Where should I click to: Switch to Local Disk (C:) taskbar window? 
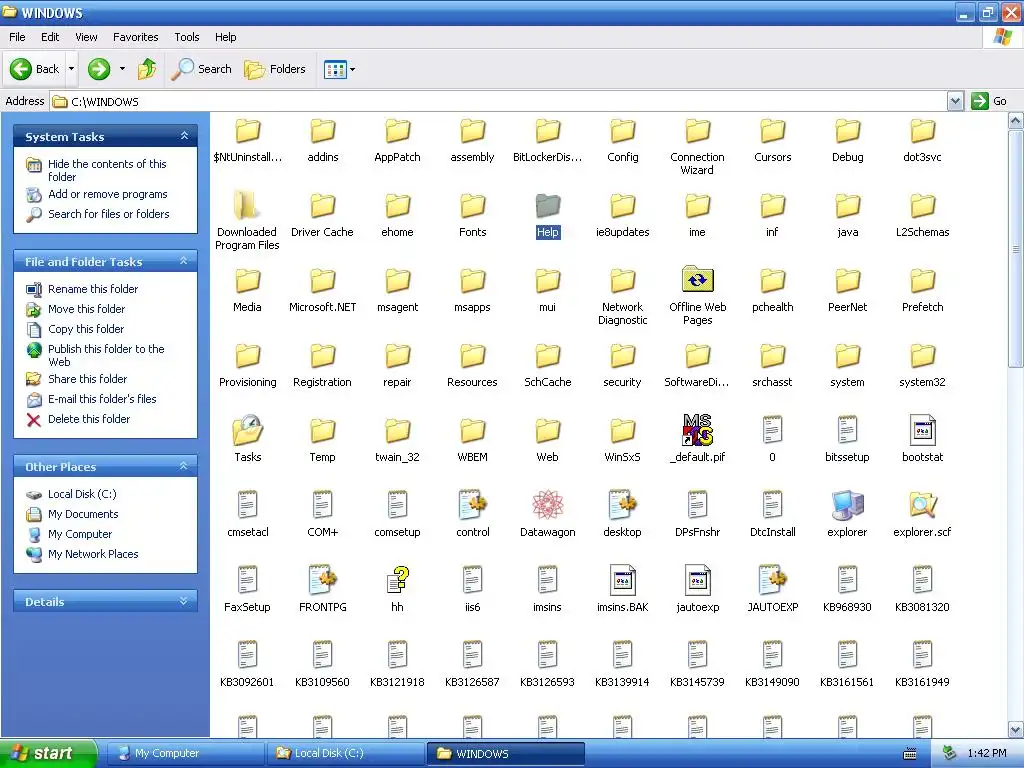tap(346, 753)
